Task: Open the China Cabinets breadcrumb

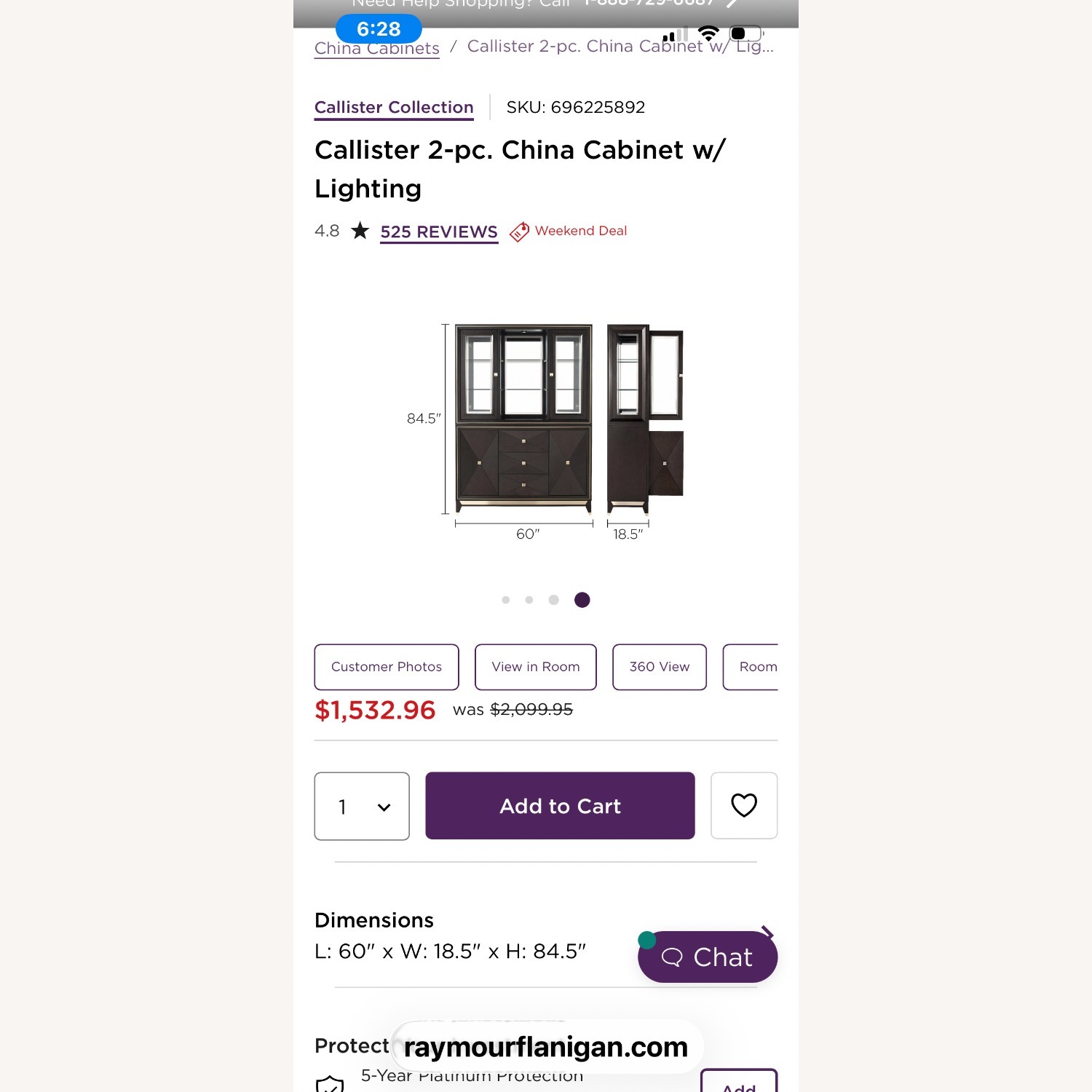Action: coord(376,47)
